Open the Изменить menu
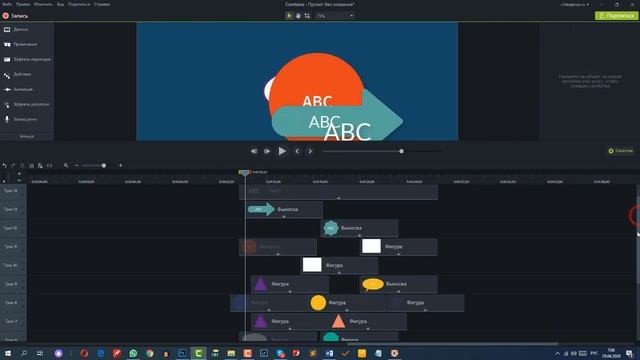 43,4
